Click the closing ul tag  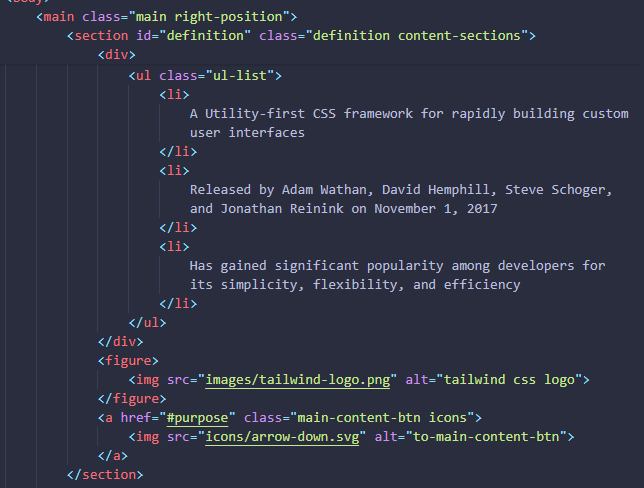[147, 322]
